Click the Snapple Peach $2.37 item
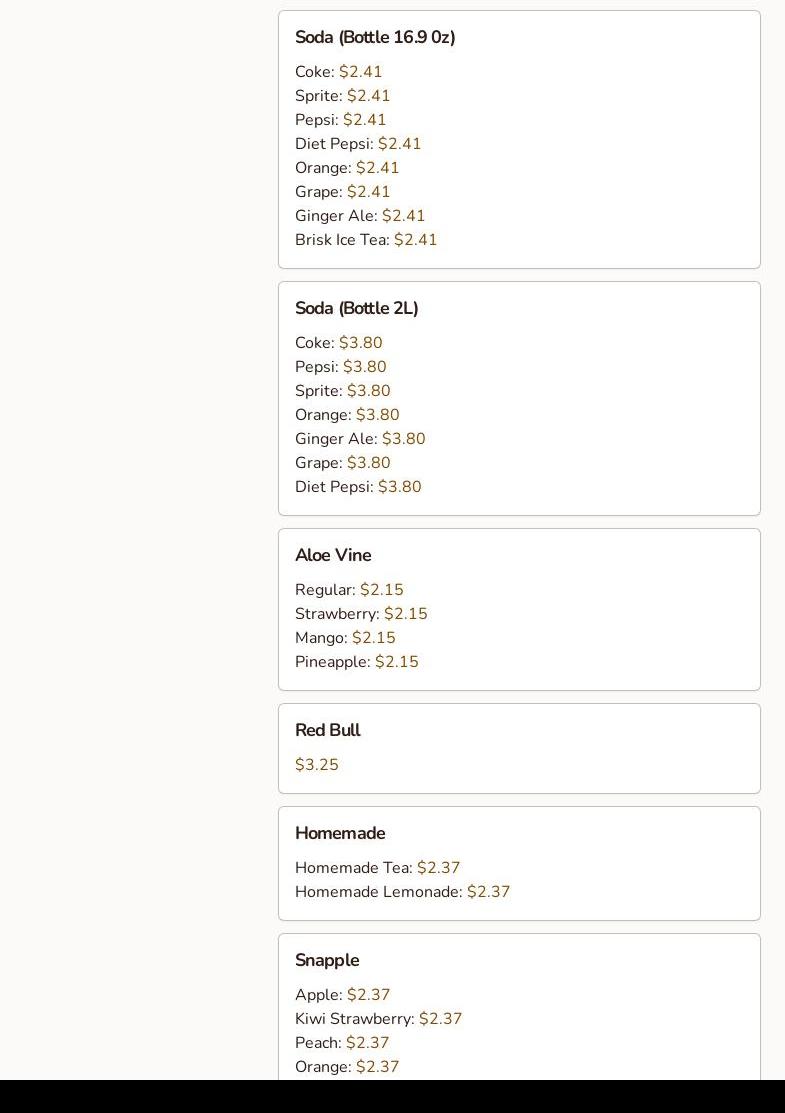The height and width of the screenshot is (1113, 785). pyautogui.click(x=341, y=1043)
